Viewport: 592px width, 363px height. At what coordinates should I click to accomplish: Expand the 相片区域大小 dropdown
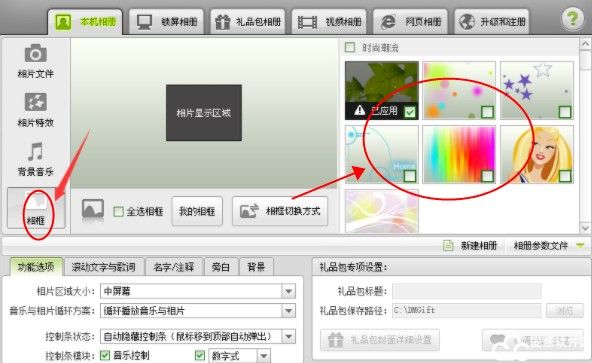[288, 291]
